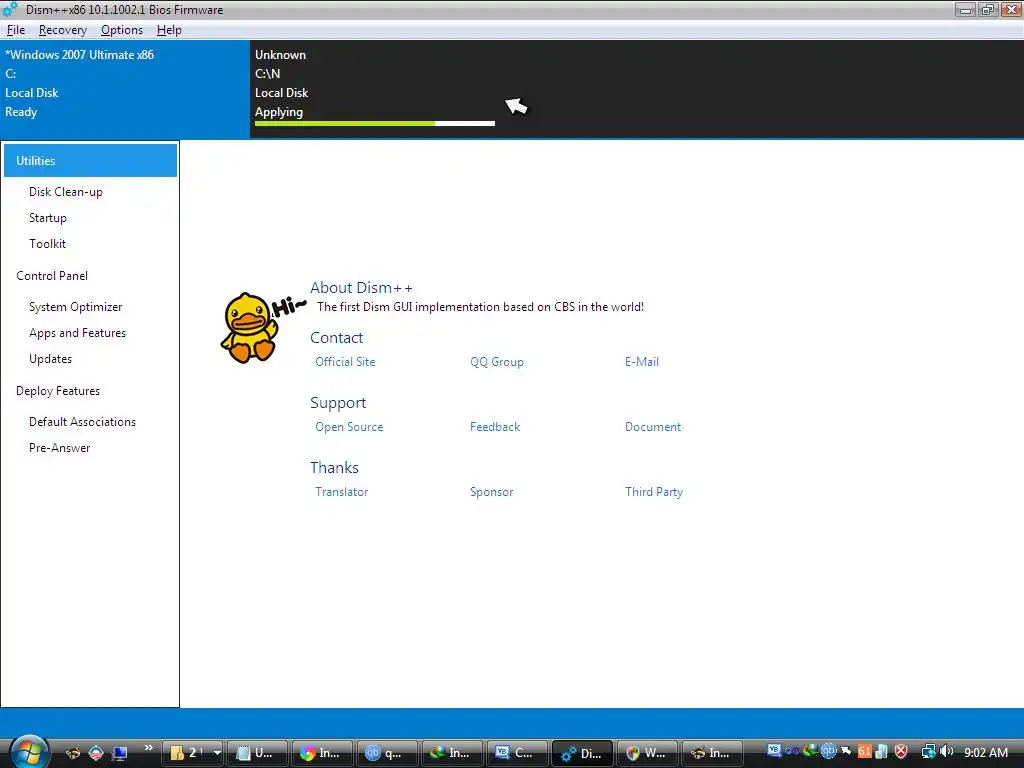Select the Deploy Features section
1024x768 pixels.
click(58, 391)
